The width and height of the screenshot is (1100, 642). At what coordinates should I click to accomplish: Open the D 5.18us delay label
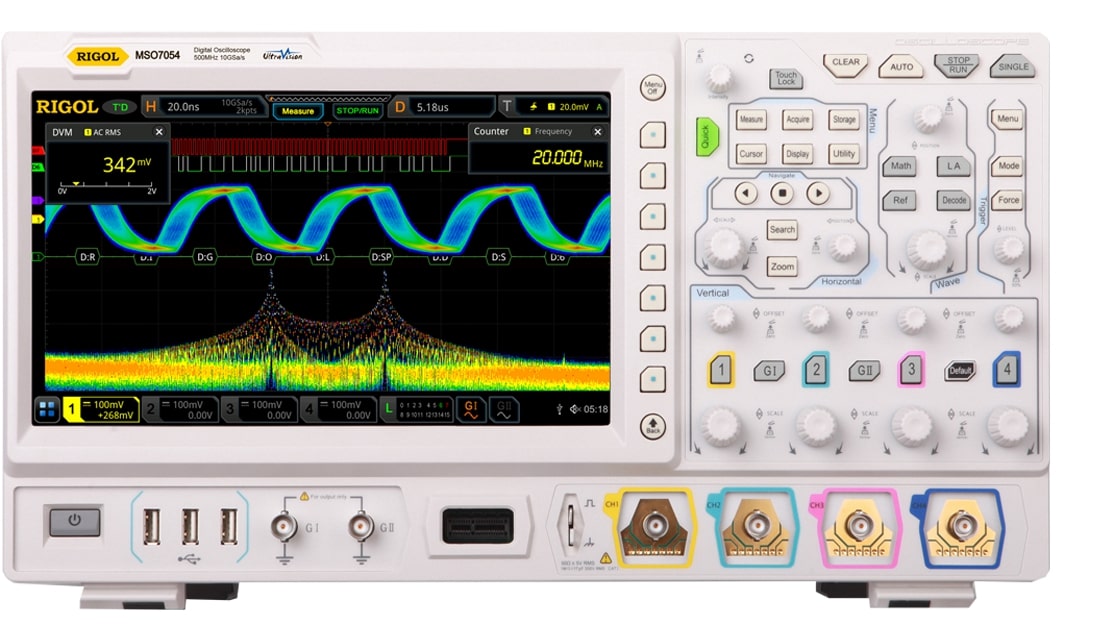(443, 107)
